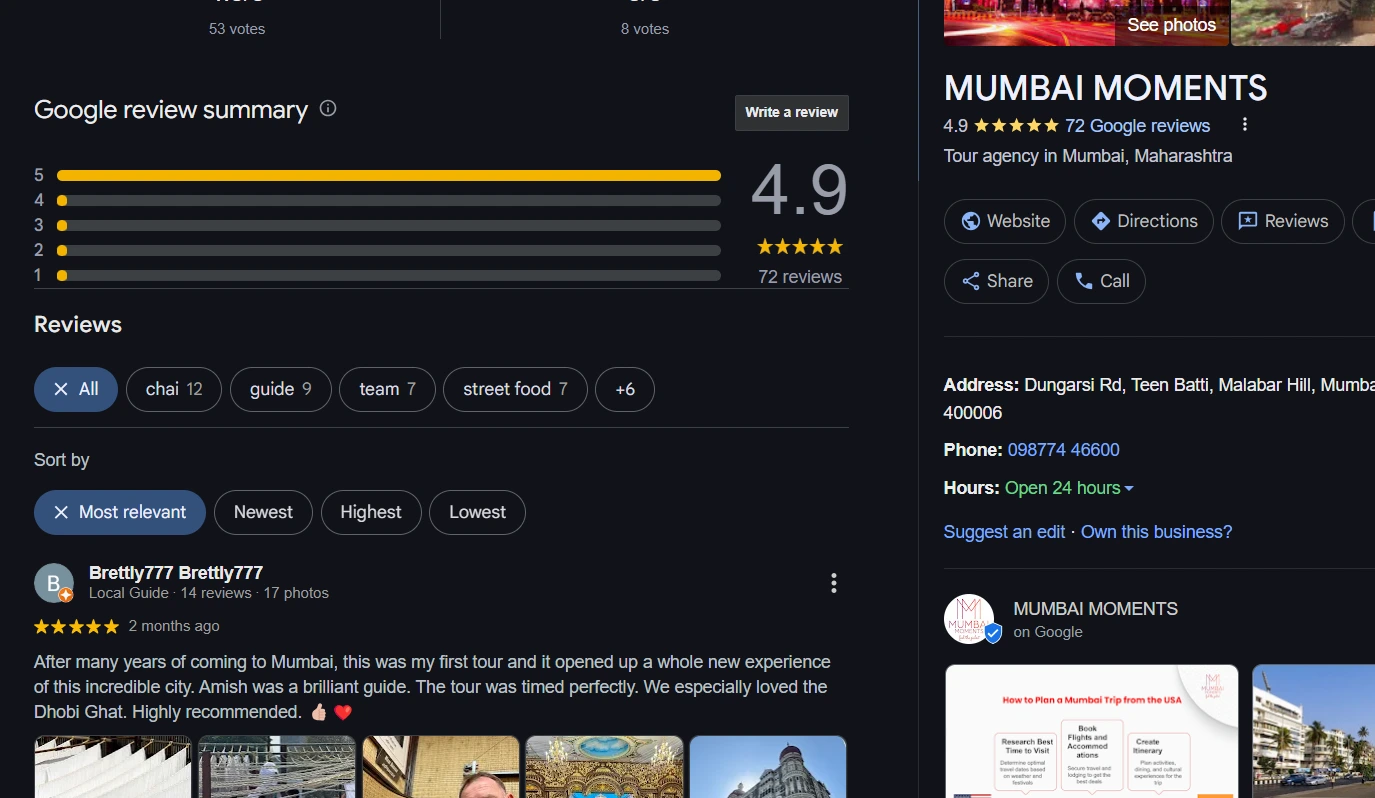Viewport: 1375px width, 798px height.
Task: Click the 5-star rating distribution bar
Action: click(x=388, y=174)
